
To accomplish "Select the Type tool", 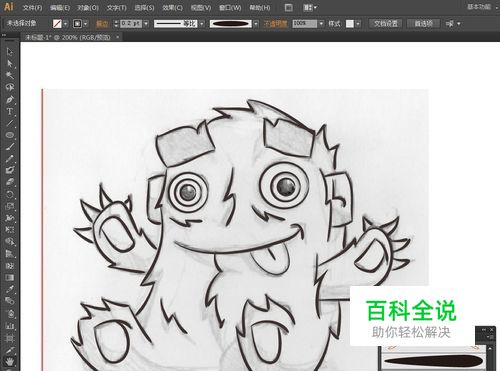I will tap(10, 111).
